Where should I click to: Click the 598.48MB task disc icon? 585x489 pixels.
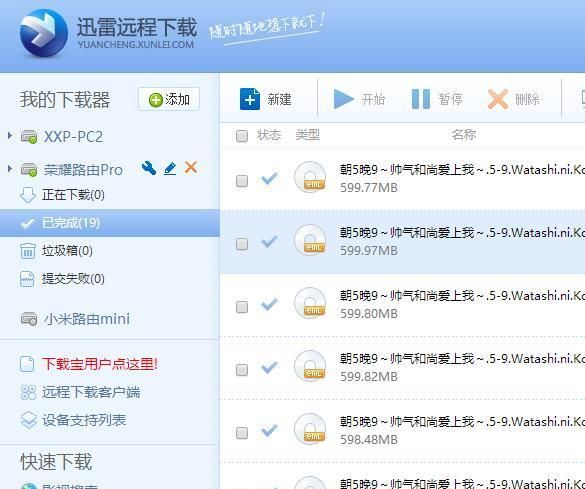point(310,429)
